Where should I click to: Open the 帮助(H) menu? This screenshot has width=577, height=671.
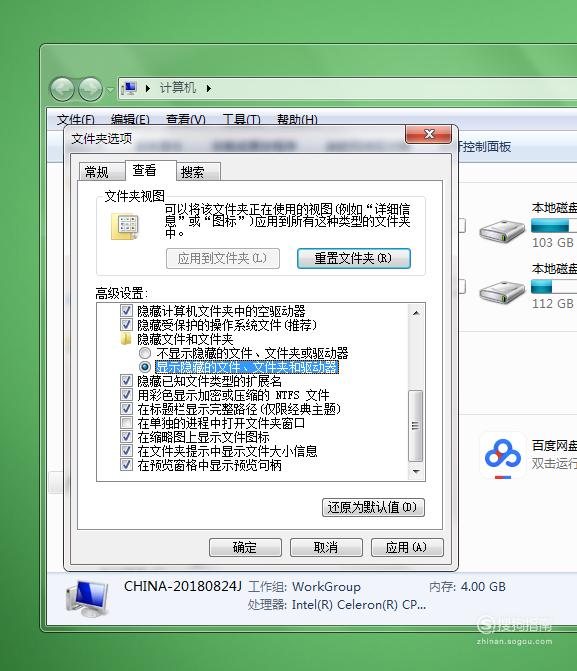tap(297, 119)
